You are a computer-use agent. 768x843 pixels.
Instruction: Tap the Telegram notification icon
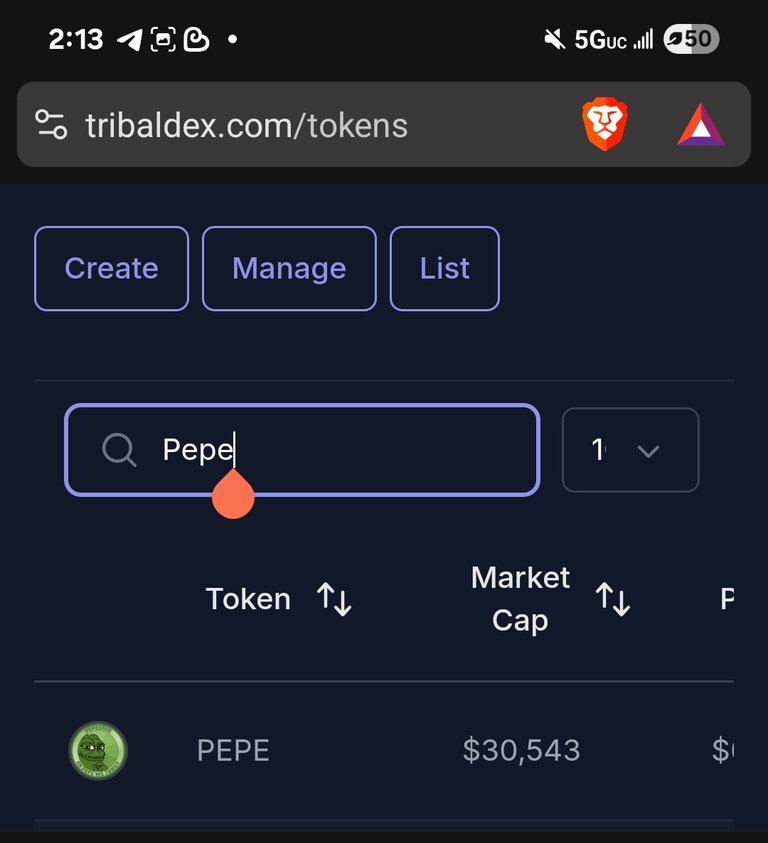130,40
